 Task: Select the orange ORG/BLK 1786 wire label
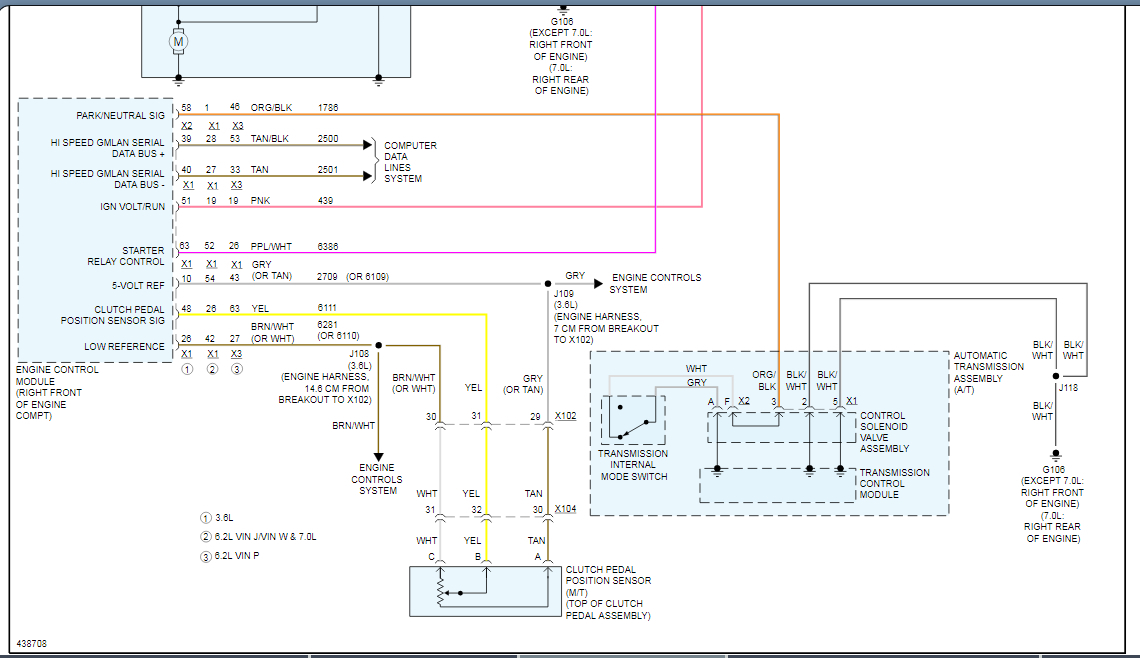point(270,106)
